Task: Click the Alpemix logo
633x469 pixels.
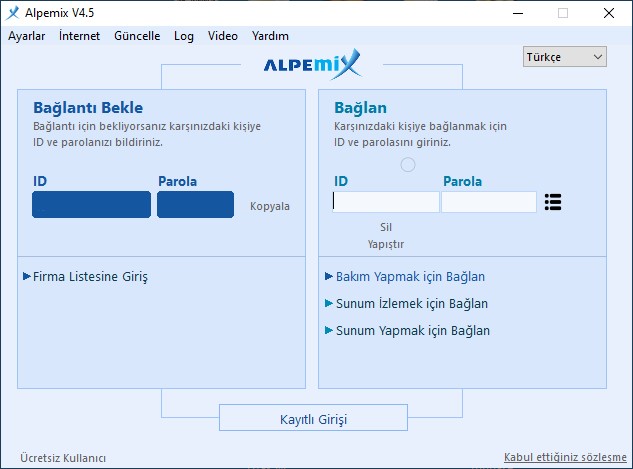Action: [x=312, y=64]
